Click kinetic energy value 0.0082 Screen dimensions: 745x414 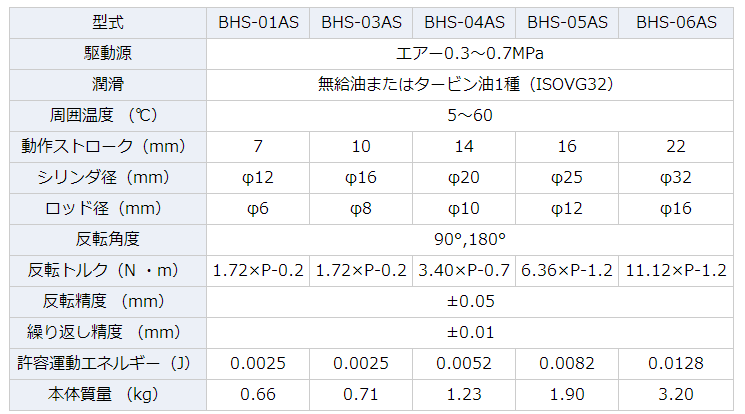(x=567, y=364)
